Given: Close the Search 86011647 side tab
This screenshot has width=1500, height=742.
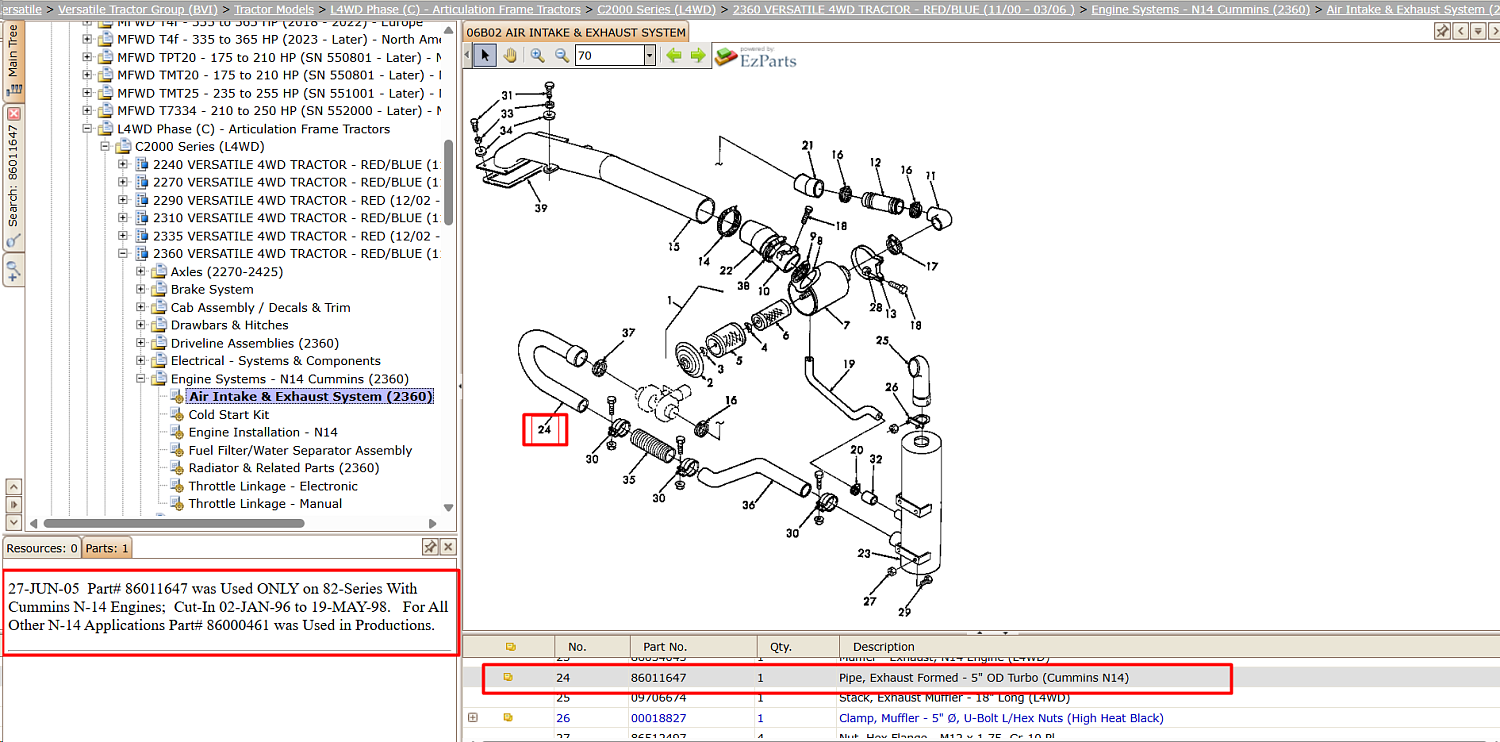Looking at the screenshot, I should [14, 114].
